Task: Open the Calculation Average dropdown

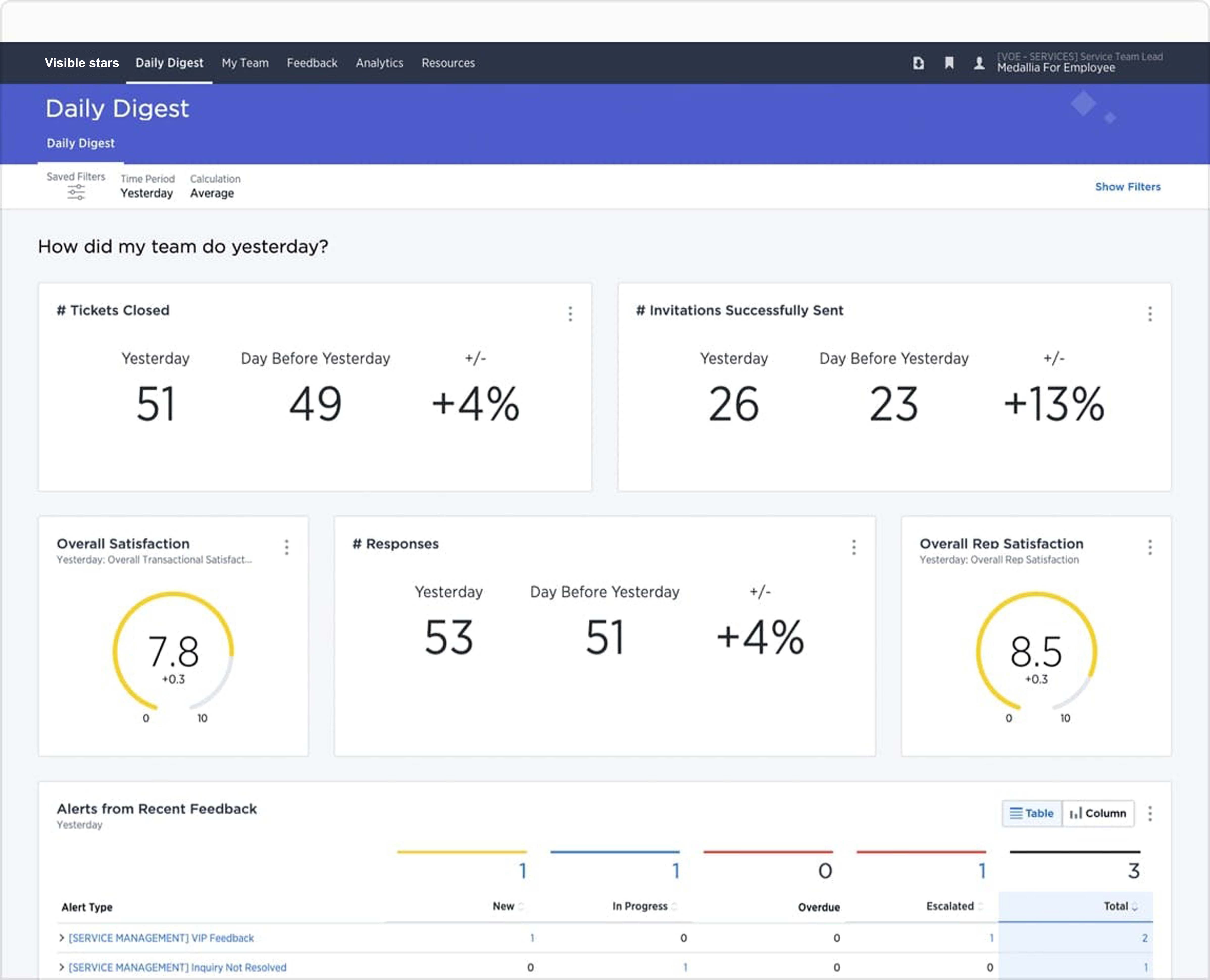Action: click(212, 193)
